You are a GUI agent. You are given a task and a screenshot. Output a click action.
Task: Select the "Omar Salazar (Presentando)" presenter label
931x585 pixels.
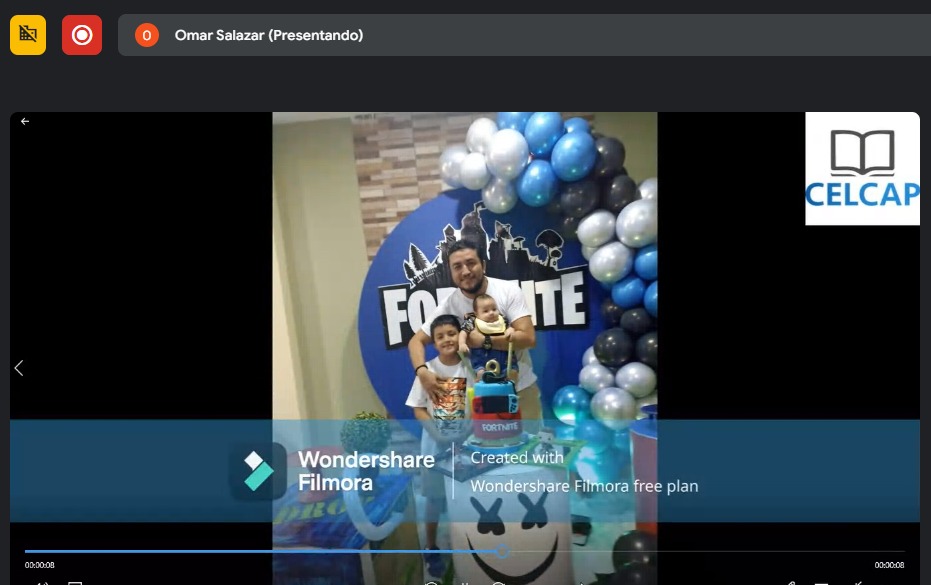[268, 35]
